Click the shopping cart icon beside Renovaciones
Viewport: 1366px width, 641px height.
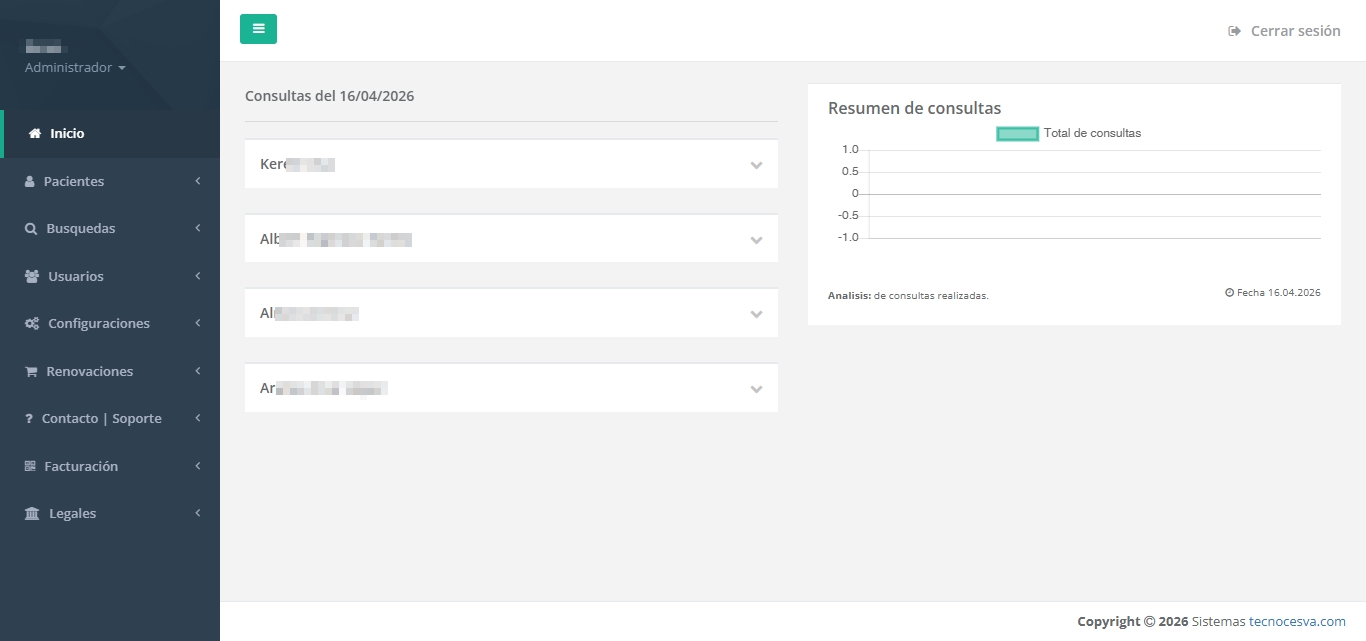click(x=31, y=372)
